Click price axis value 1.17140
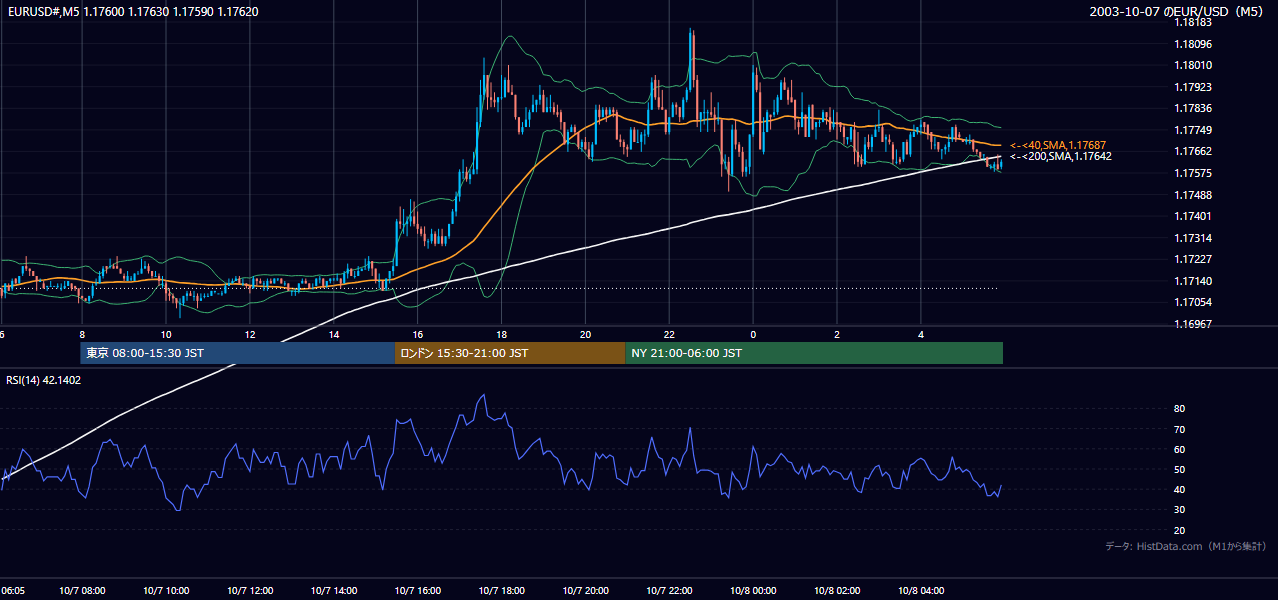1278x600 pixels. (x=1191, y=281)
